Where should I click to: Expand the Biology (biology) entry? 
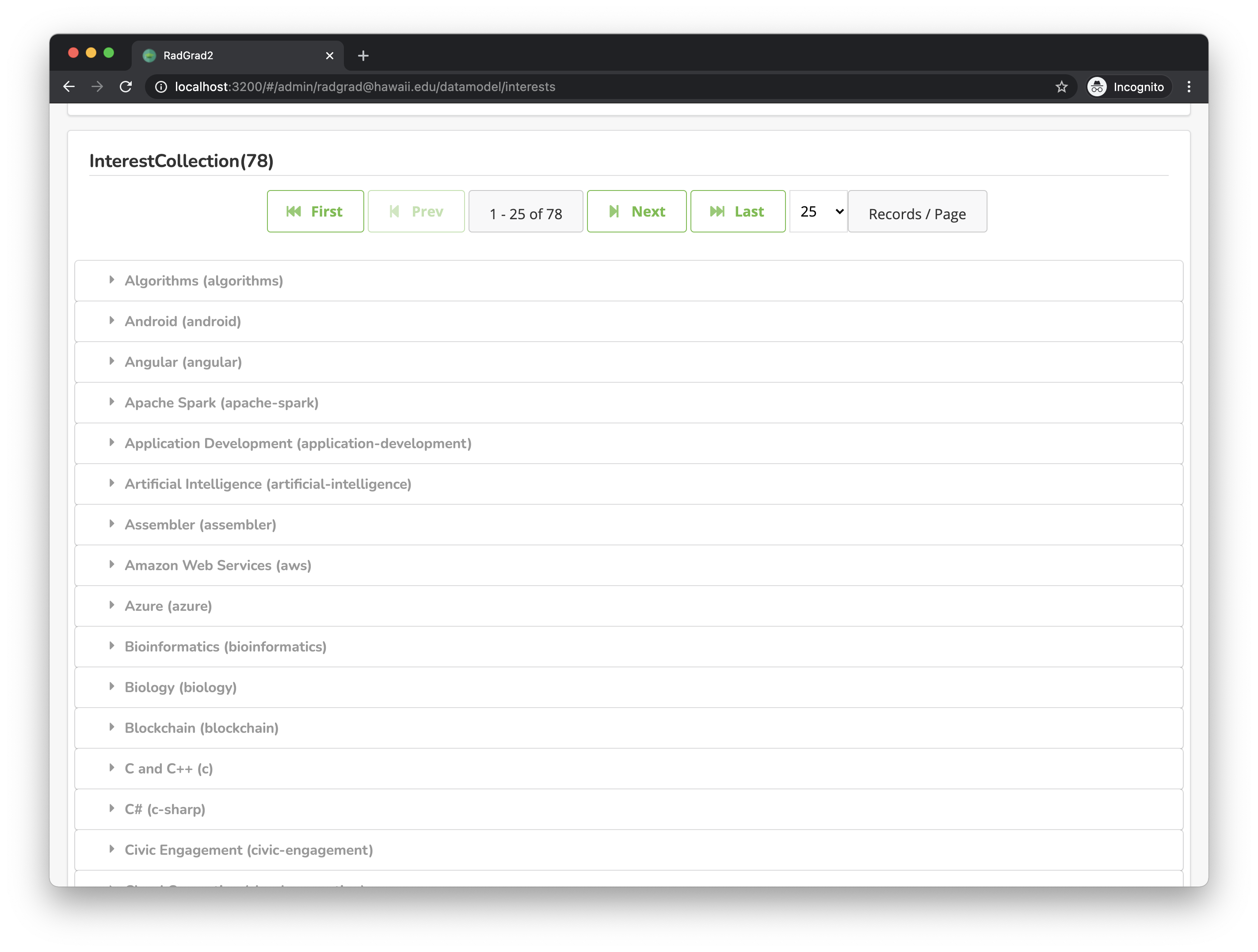pyautogui.click(x=629, y=688)
